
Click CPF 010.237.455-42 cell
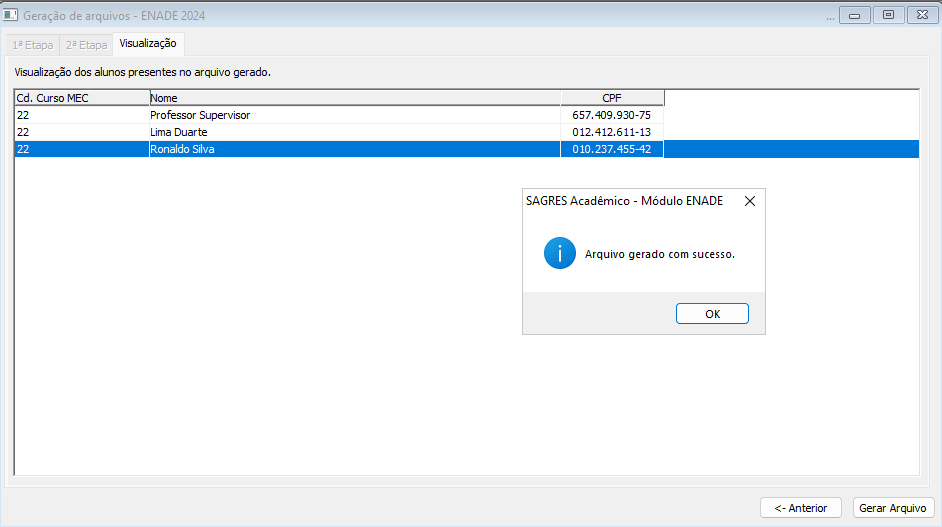pos(612,149)
